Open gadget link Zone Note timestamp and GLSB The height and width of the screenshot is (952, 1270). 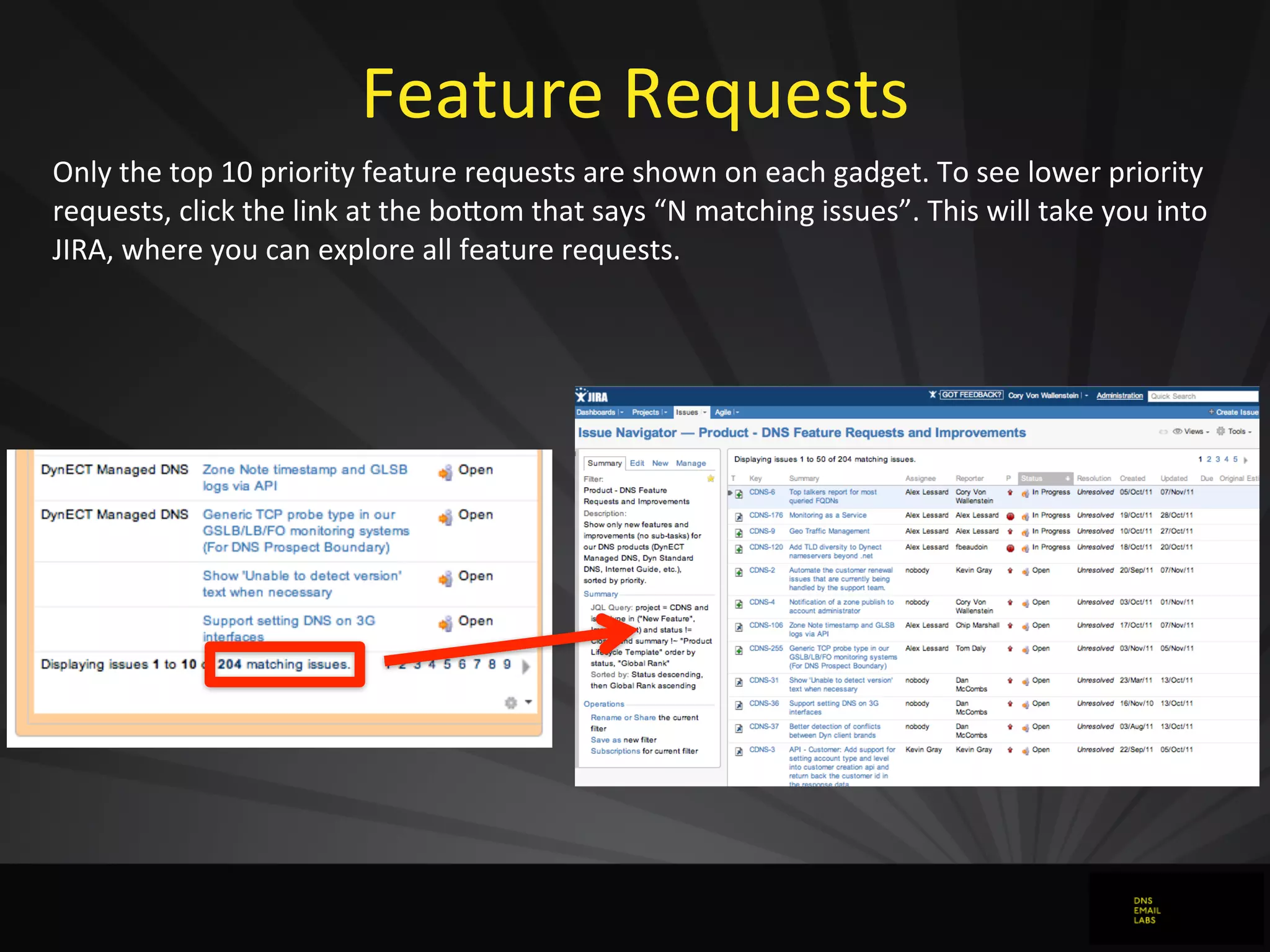304,478
